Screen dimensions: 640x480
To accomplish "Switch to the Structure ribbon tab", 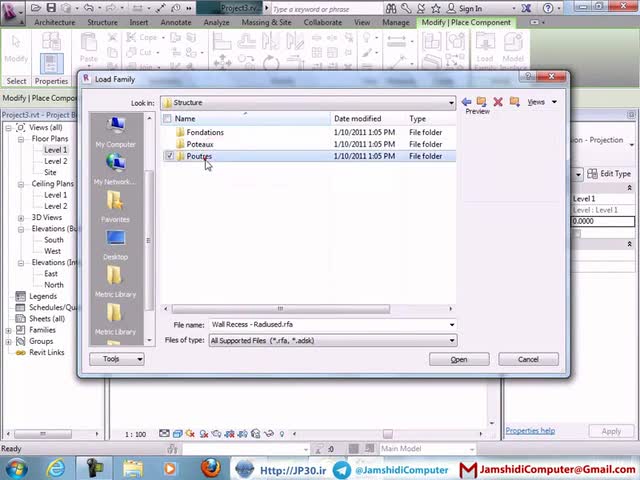I will 102,22.
